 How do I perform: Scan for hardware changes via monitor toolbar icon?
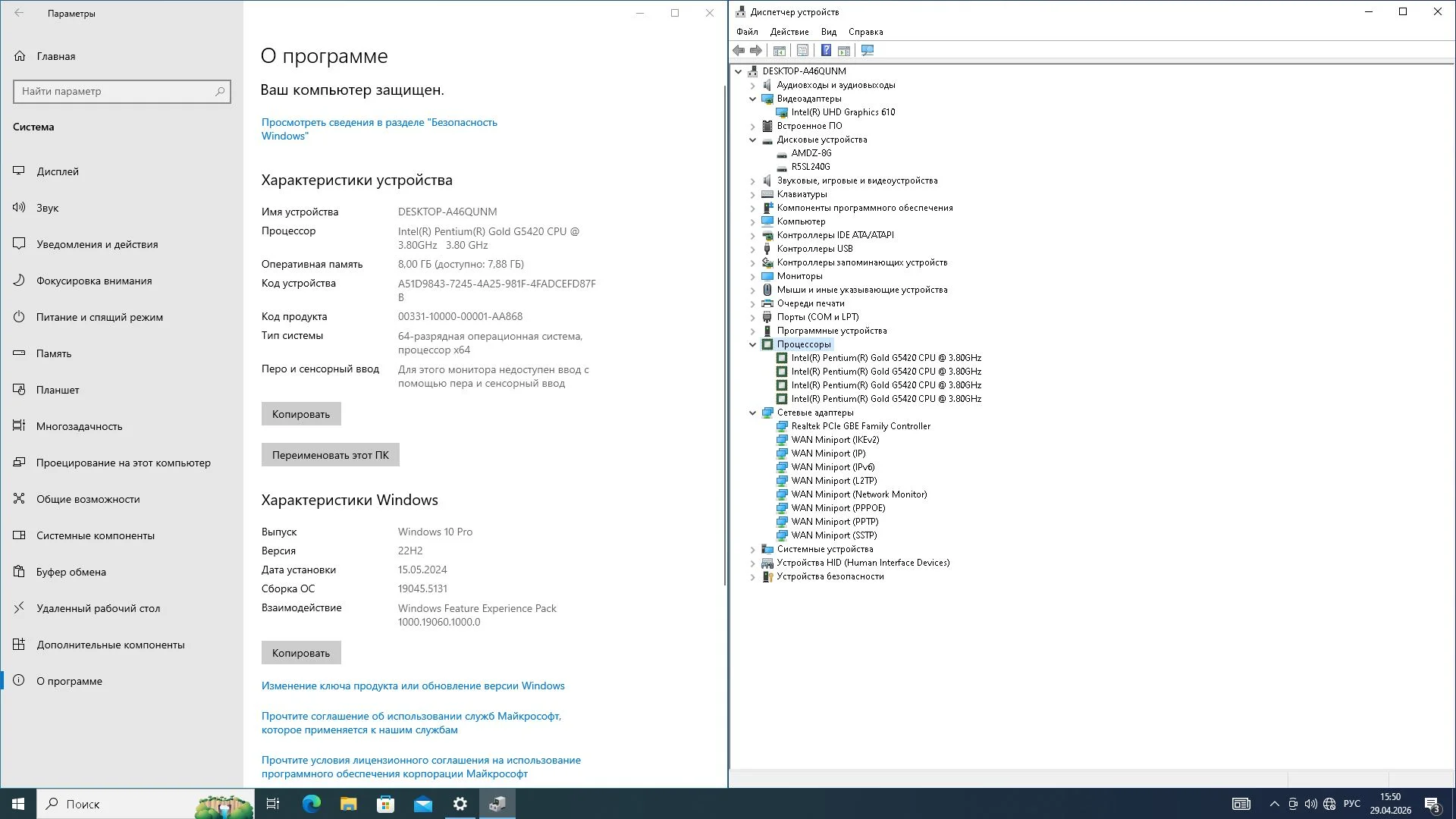coord(868,50)
